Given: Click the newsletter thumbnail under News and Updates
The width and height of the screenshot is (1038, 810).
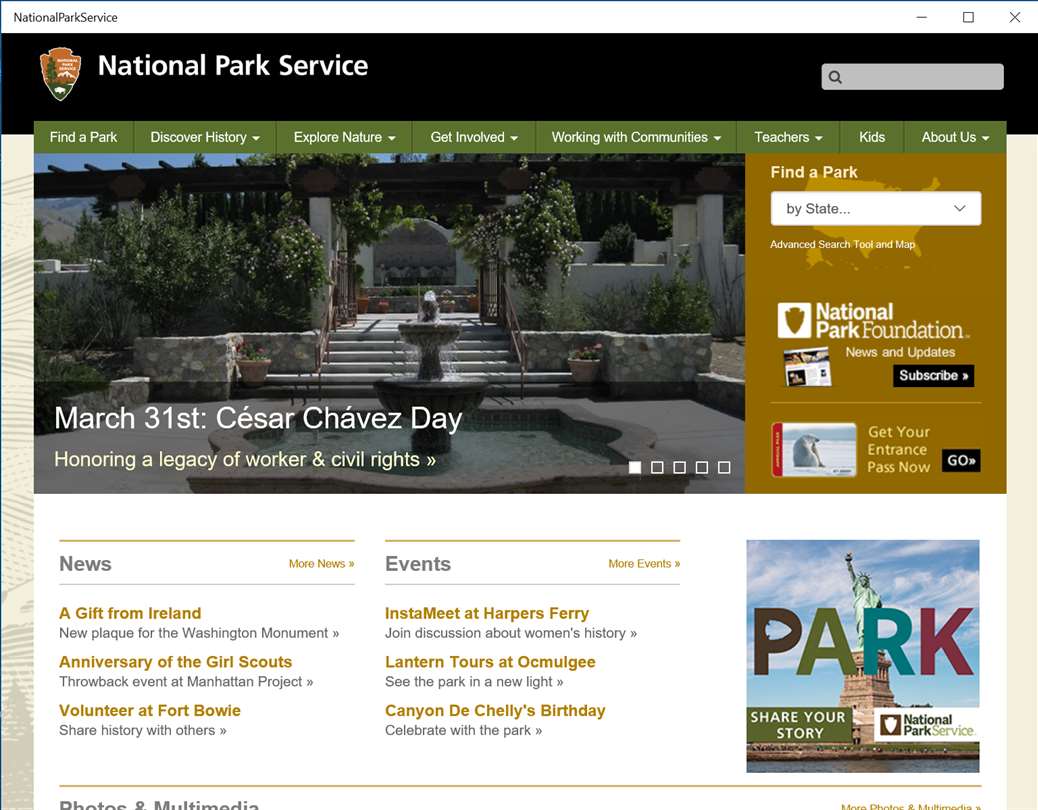Looking at the screenshot, I should pos(807,367).
